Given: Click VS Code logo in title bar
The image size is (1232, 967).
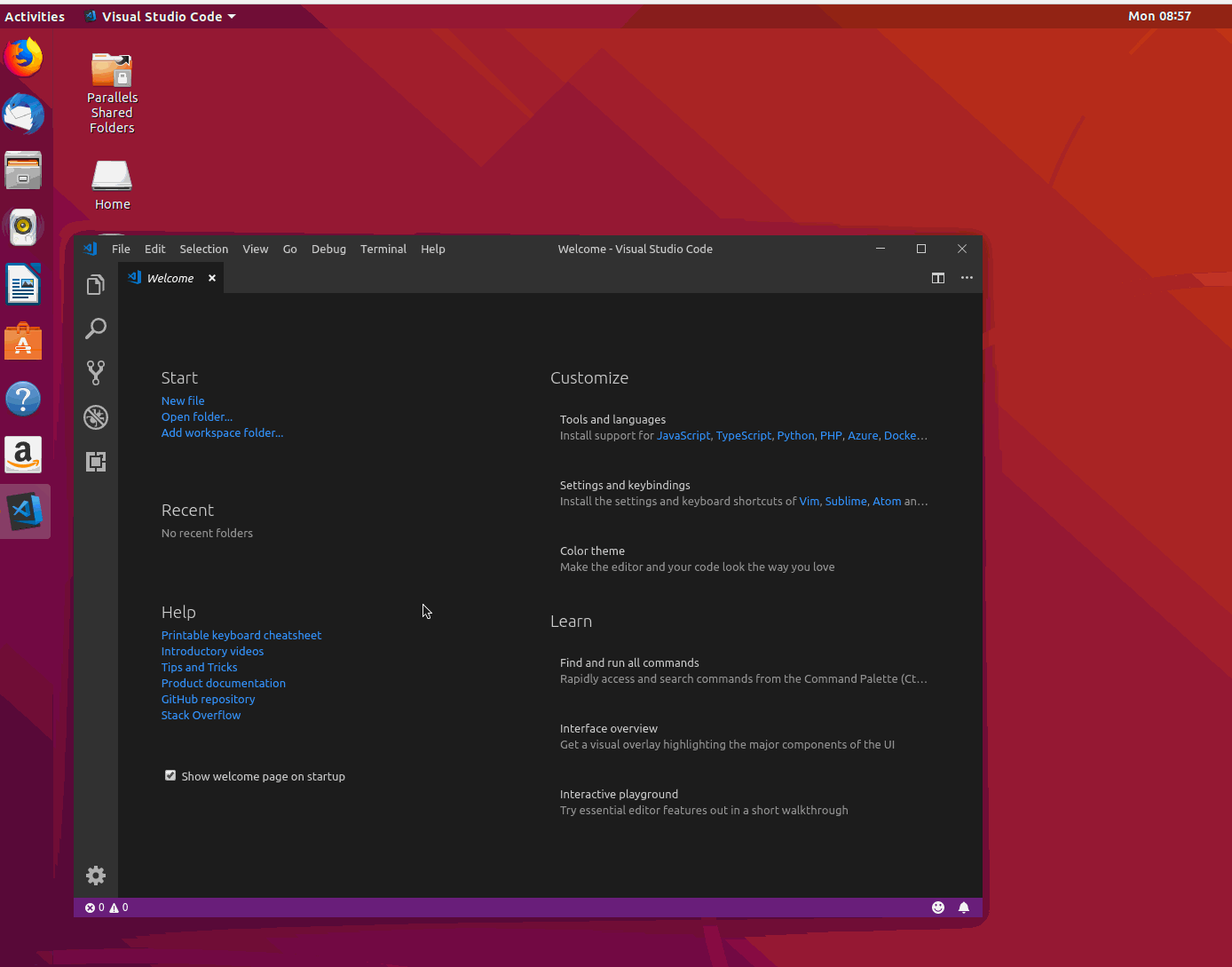Looking at the screenshot, I should tap(91, 249).
